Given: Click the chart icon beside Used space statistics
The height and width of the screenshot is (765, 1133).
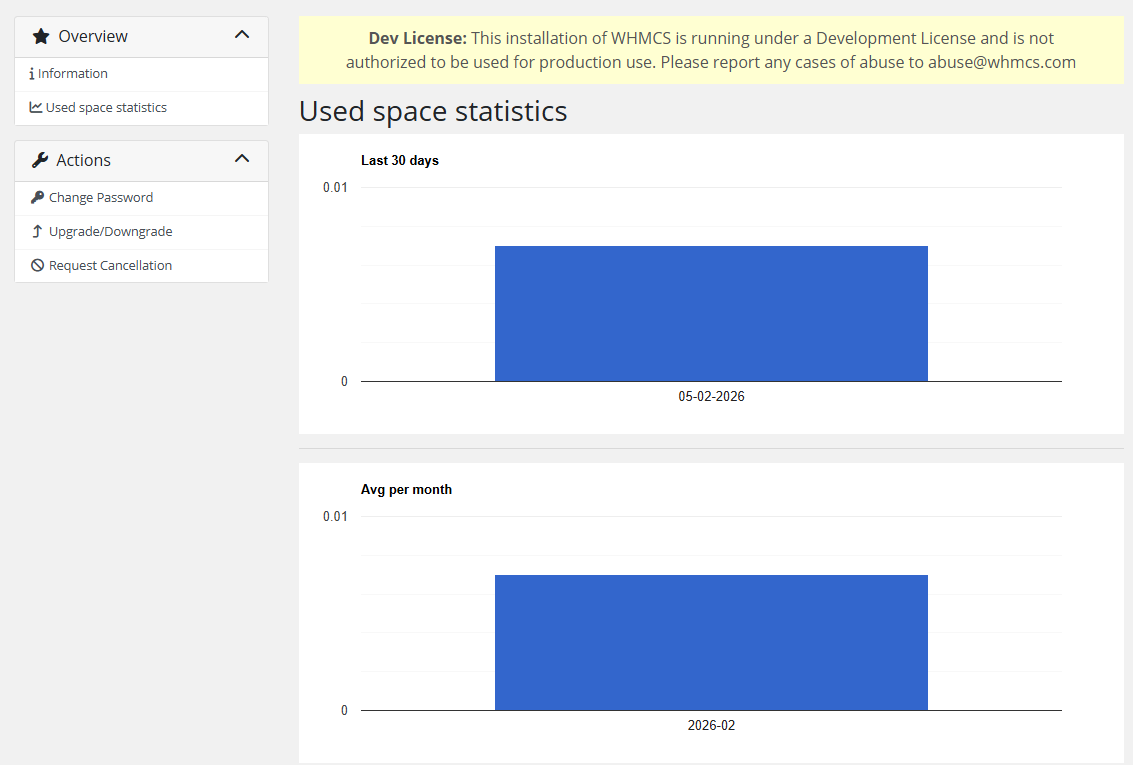Looking at the screenshot, I should 35,107.
